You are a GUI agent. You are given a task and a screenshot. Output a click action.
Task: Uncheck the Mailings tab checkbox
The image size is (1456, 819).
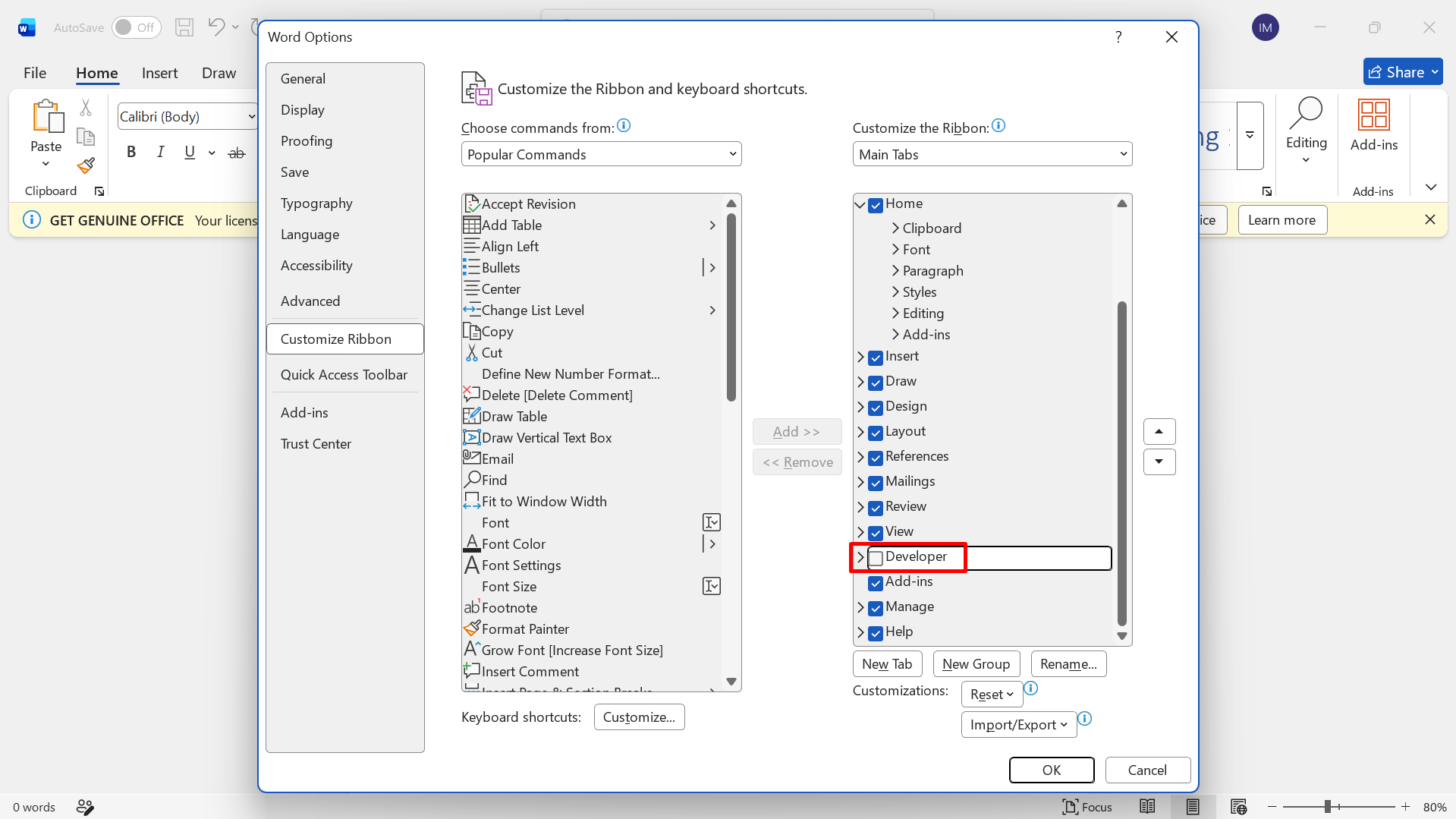click(x=876, y=484)
